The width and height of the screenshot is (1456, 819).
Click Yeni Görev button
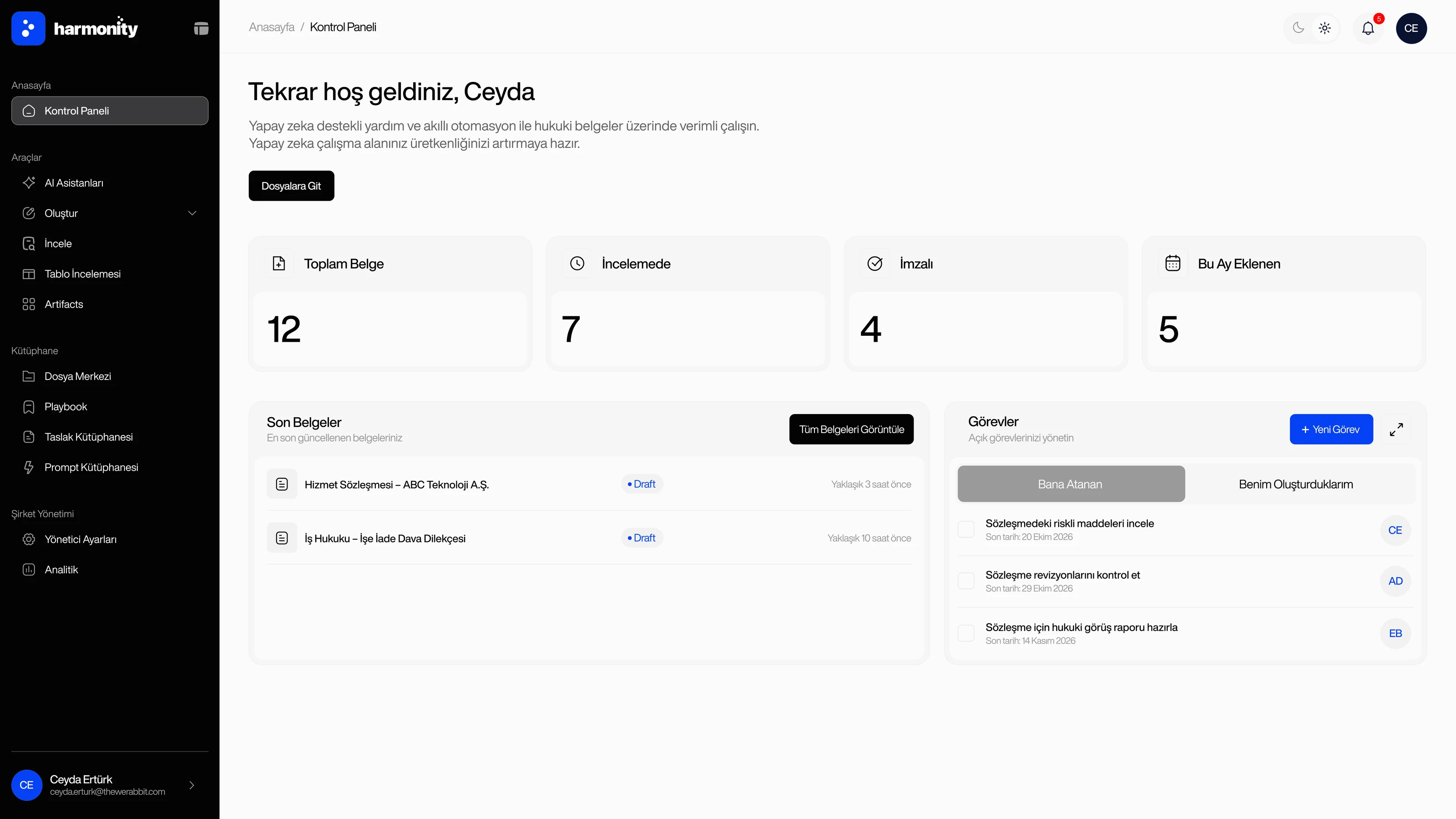1331,430
